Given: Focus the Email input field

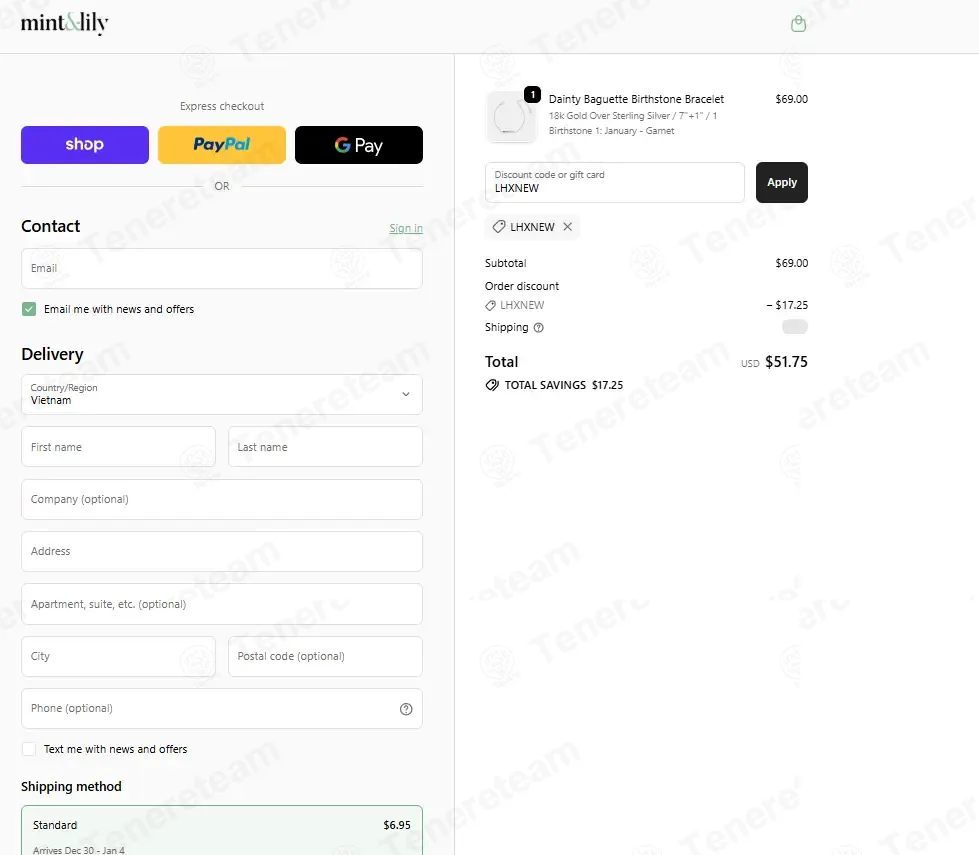Looking at the screenshot, I should (222, 269).
